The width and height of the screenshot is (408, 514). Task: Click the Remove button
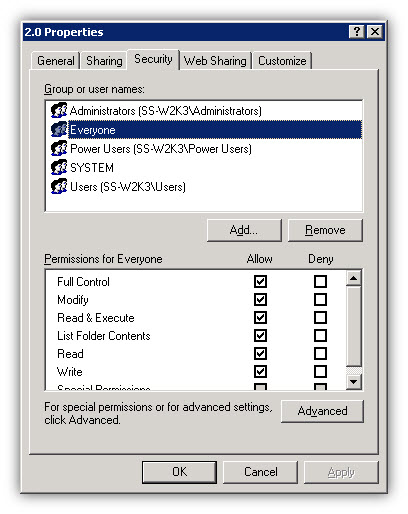pos(325,230)
